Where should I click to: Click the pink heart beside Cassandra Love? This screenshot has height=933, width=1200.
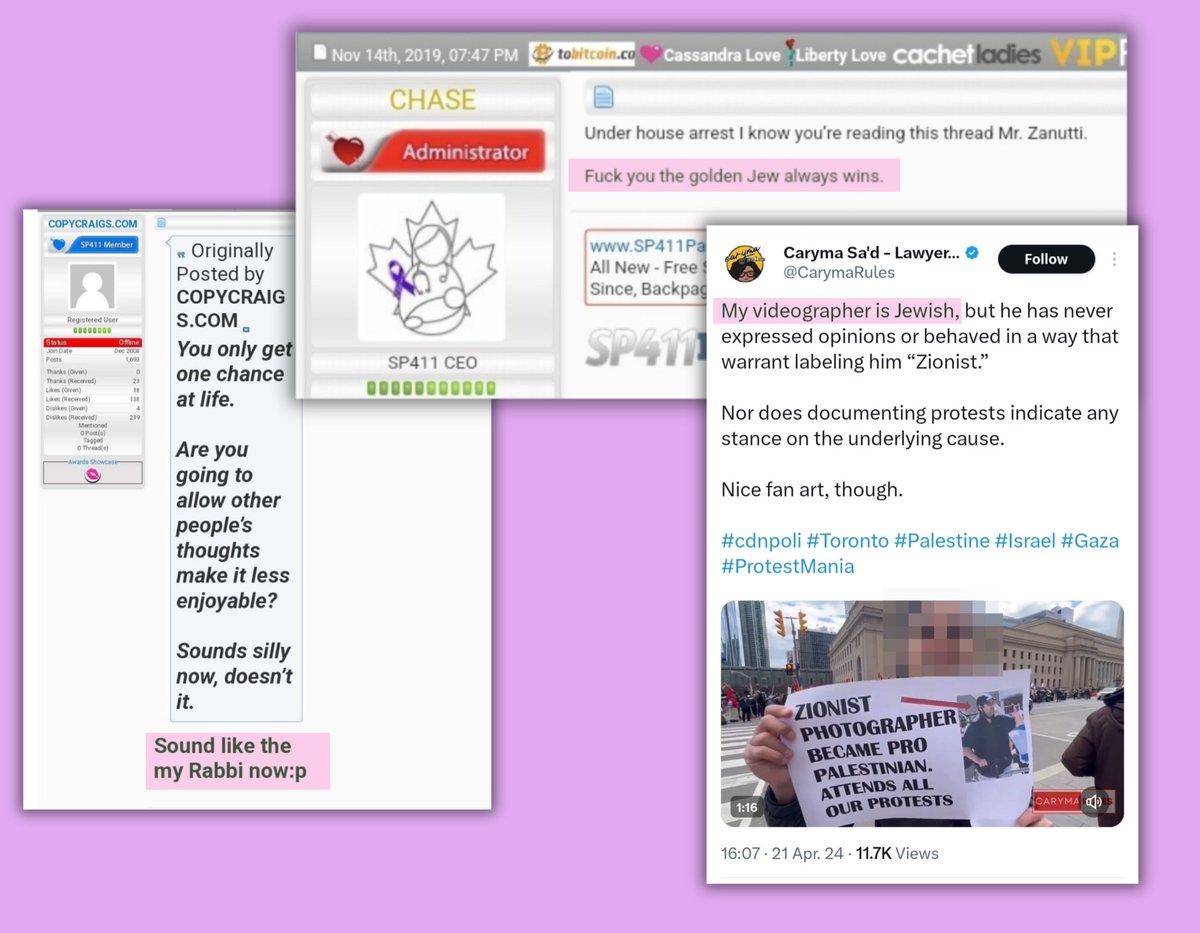[x=651, y=53]
